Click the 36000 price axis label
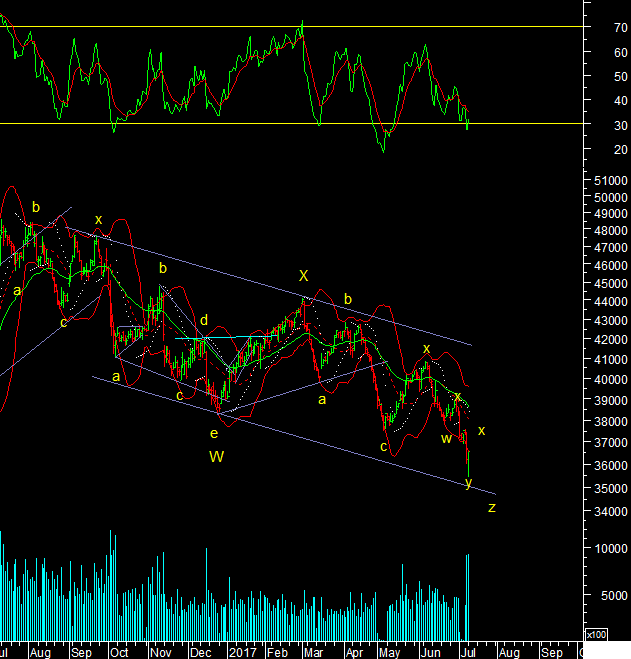Image resolution: width=631 pixels, height=659 pixels. point(610,466)
